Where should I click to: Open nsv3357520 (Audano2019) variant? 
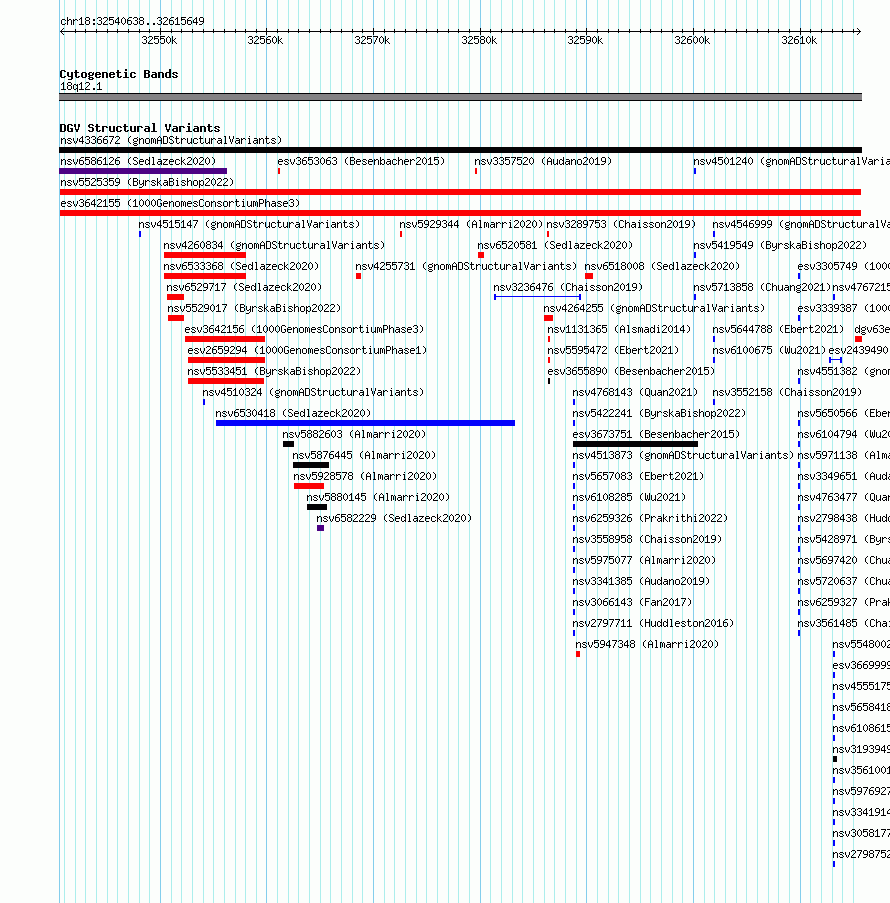[x=543, y=161]
